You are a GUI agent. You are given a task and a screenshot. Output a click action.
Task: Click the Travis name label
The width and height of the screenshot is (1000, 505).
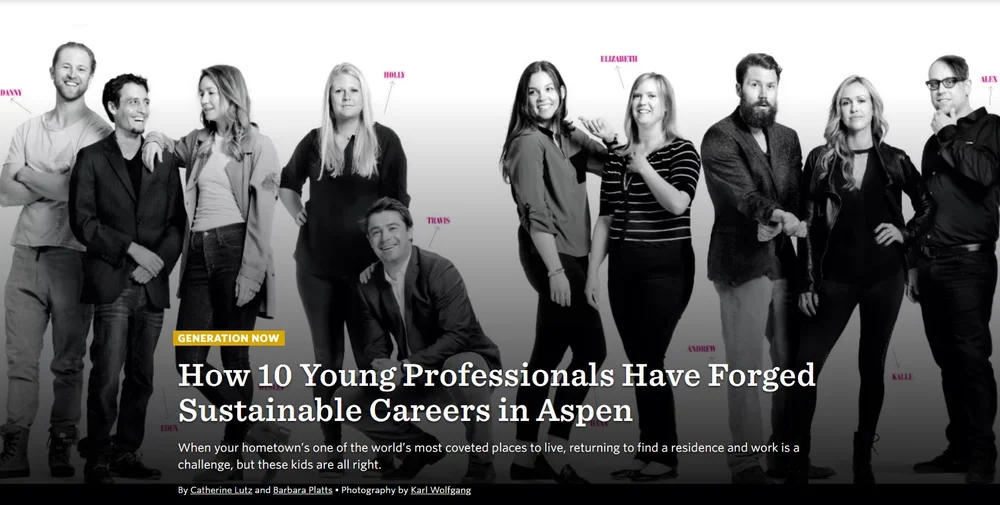pos(438,221)
